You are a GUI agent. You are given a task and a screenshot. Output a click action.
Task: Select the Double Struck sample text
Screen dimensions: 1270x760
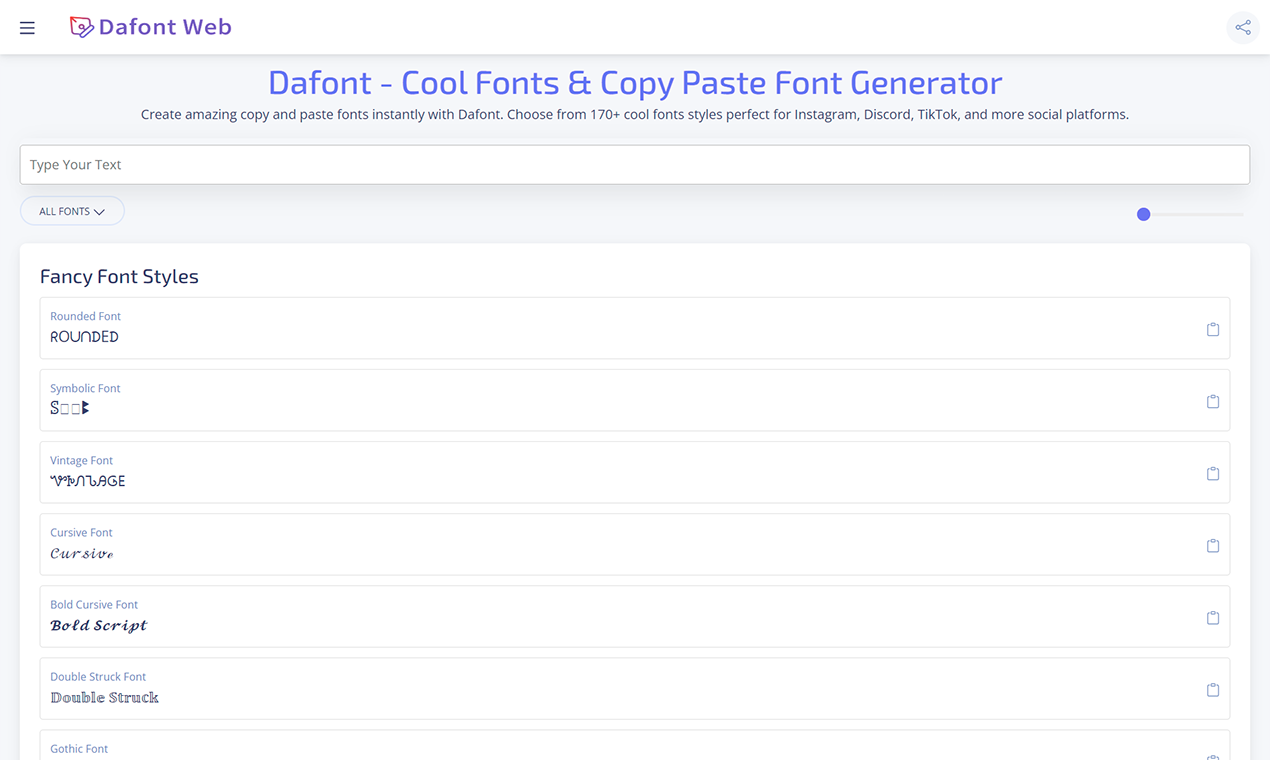pos(105,697)
